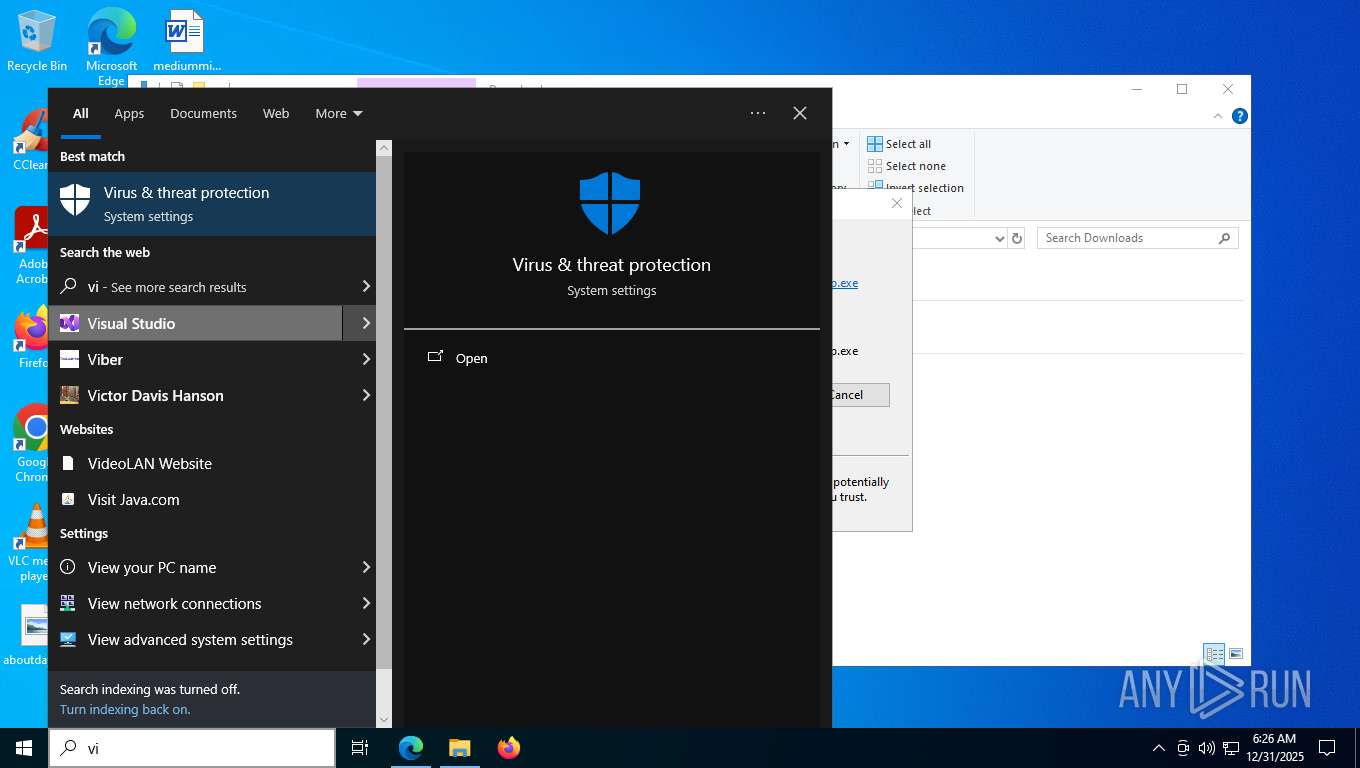Click the View network connections icon
The image size is (1360, 768).
coord(68,603)
